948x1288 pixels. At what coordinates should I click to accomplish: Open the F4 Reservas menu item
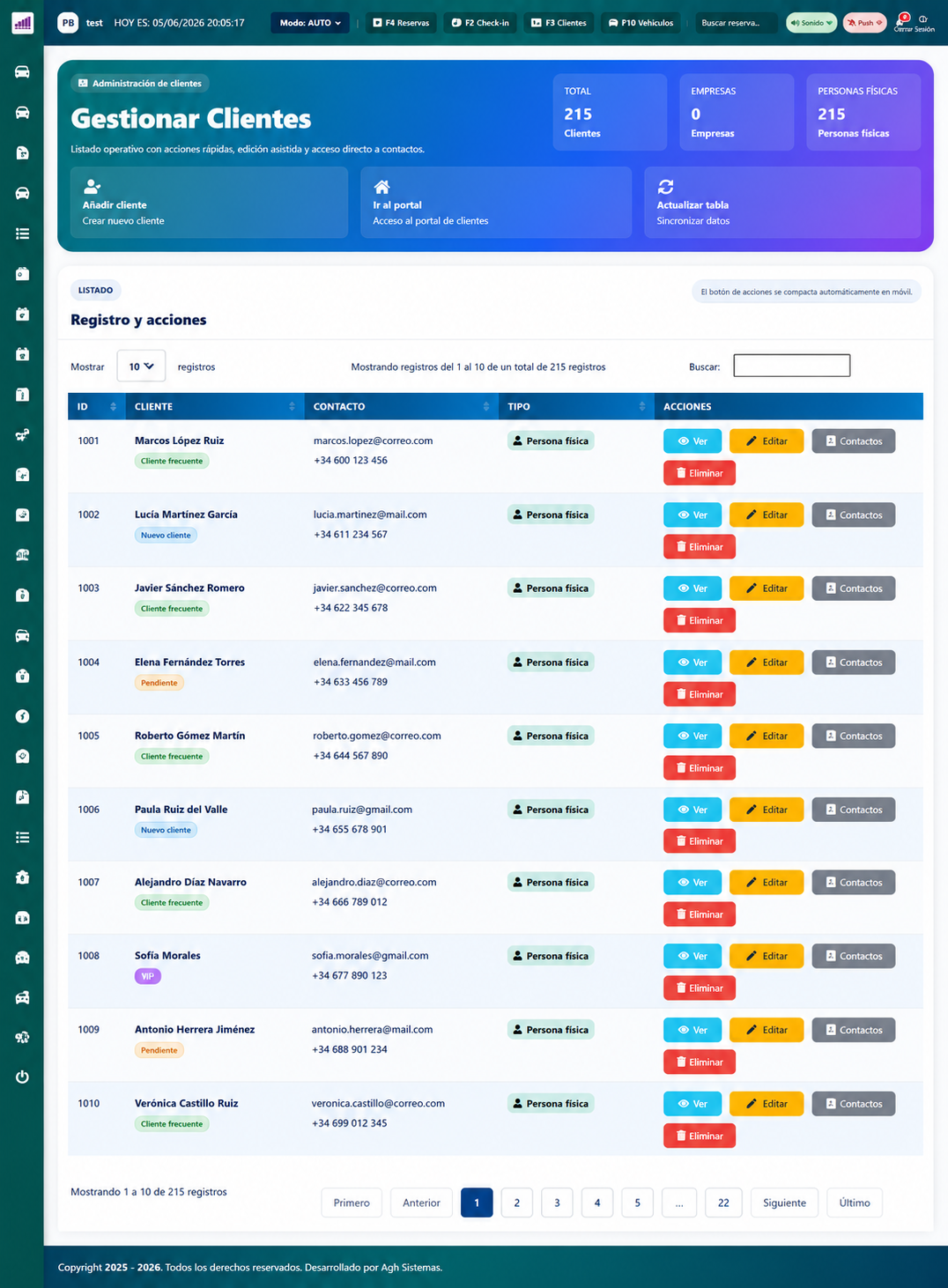pyautogui.click(x=401, y=23)
